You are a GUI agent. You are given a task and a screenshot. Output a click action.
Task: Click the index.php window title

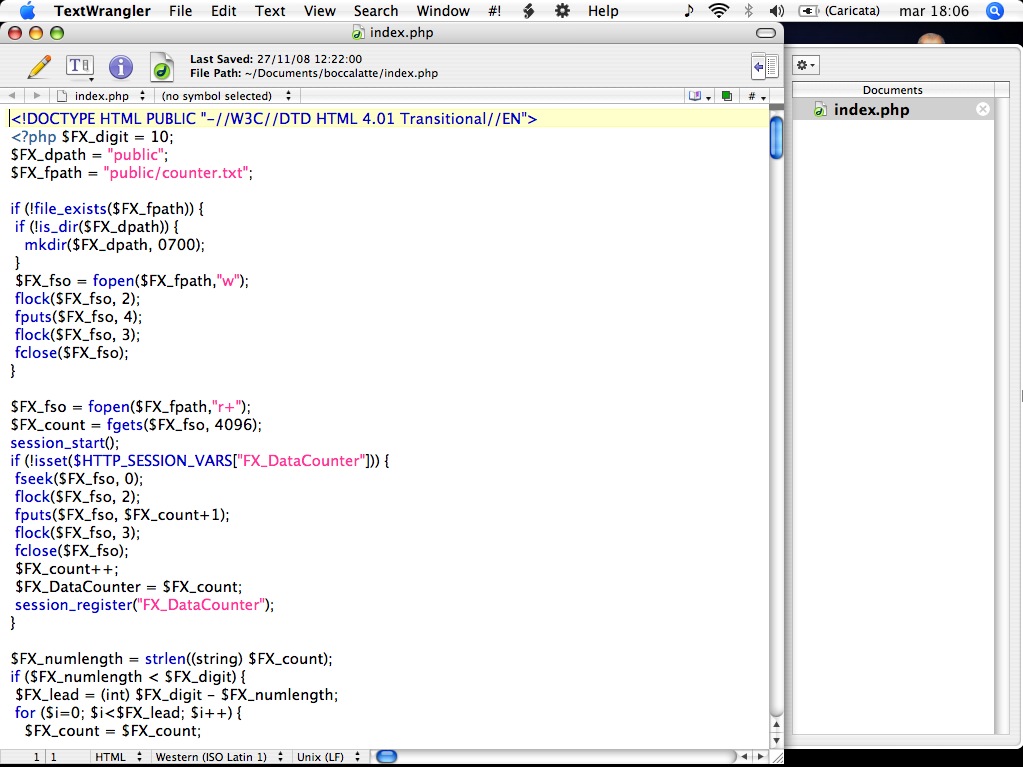[401, 33]
